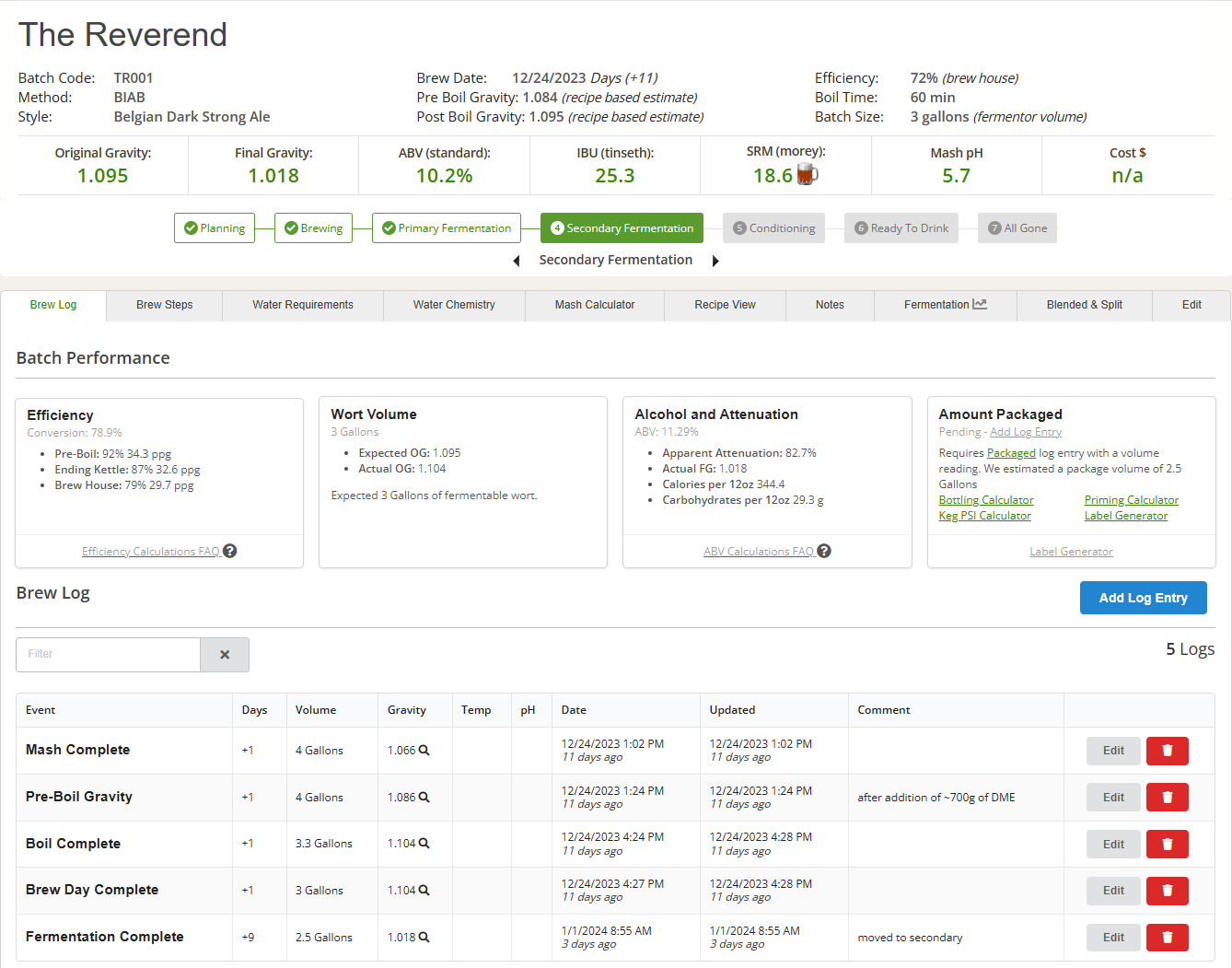Viewport: 1232px width, 968px height.
Task: Open the Edit tab
Action: (1191, 305)
